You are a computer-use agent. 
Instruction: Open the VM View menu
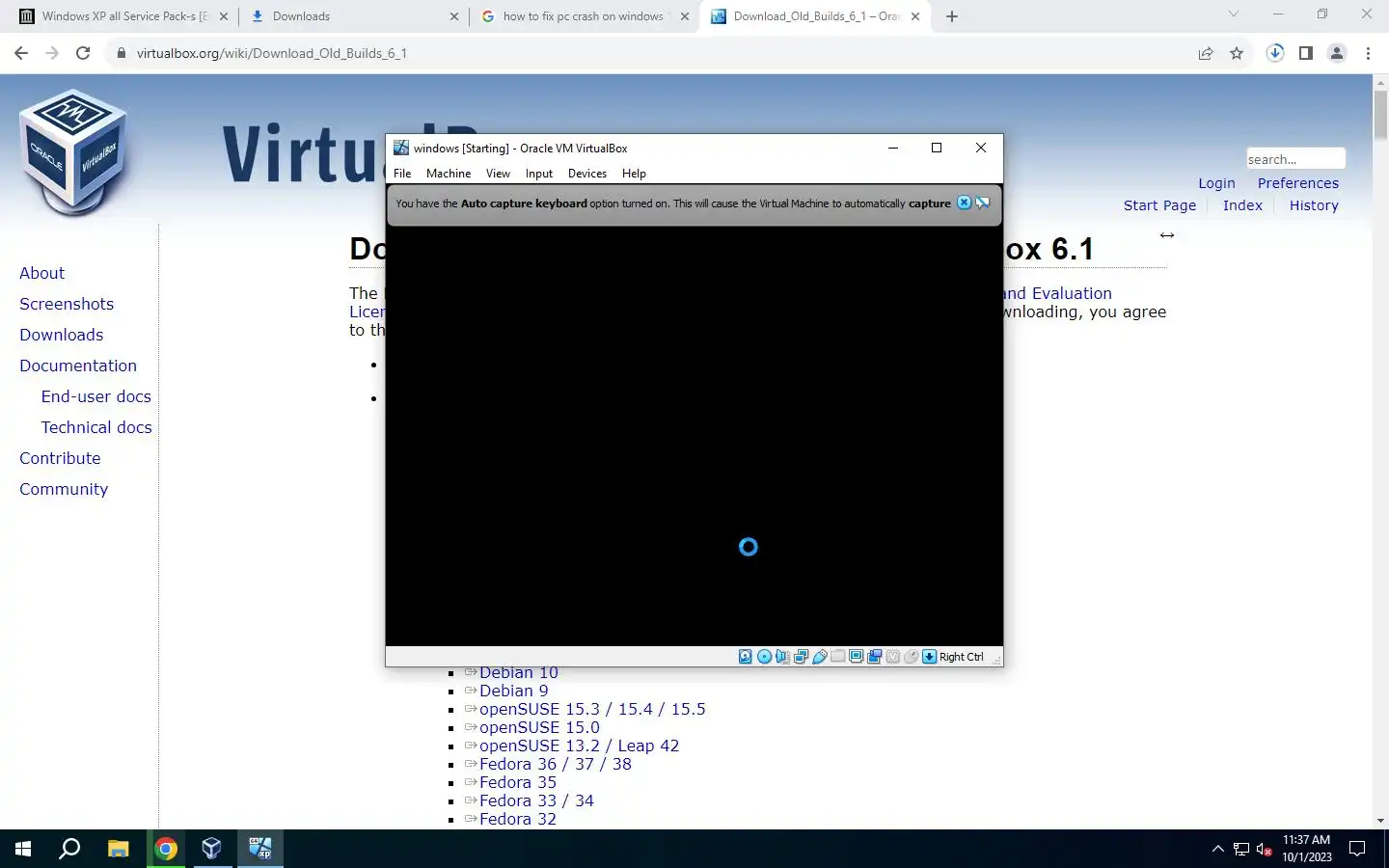pyautogui.click(x=498, y=174)
